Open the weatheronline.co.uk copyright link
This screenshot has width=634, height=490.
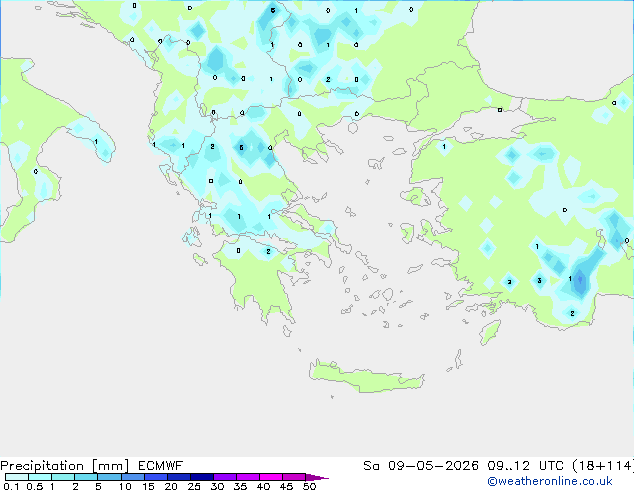[549, 481]
